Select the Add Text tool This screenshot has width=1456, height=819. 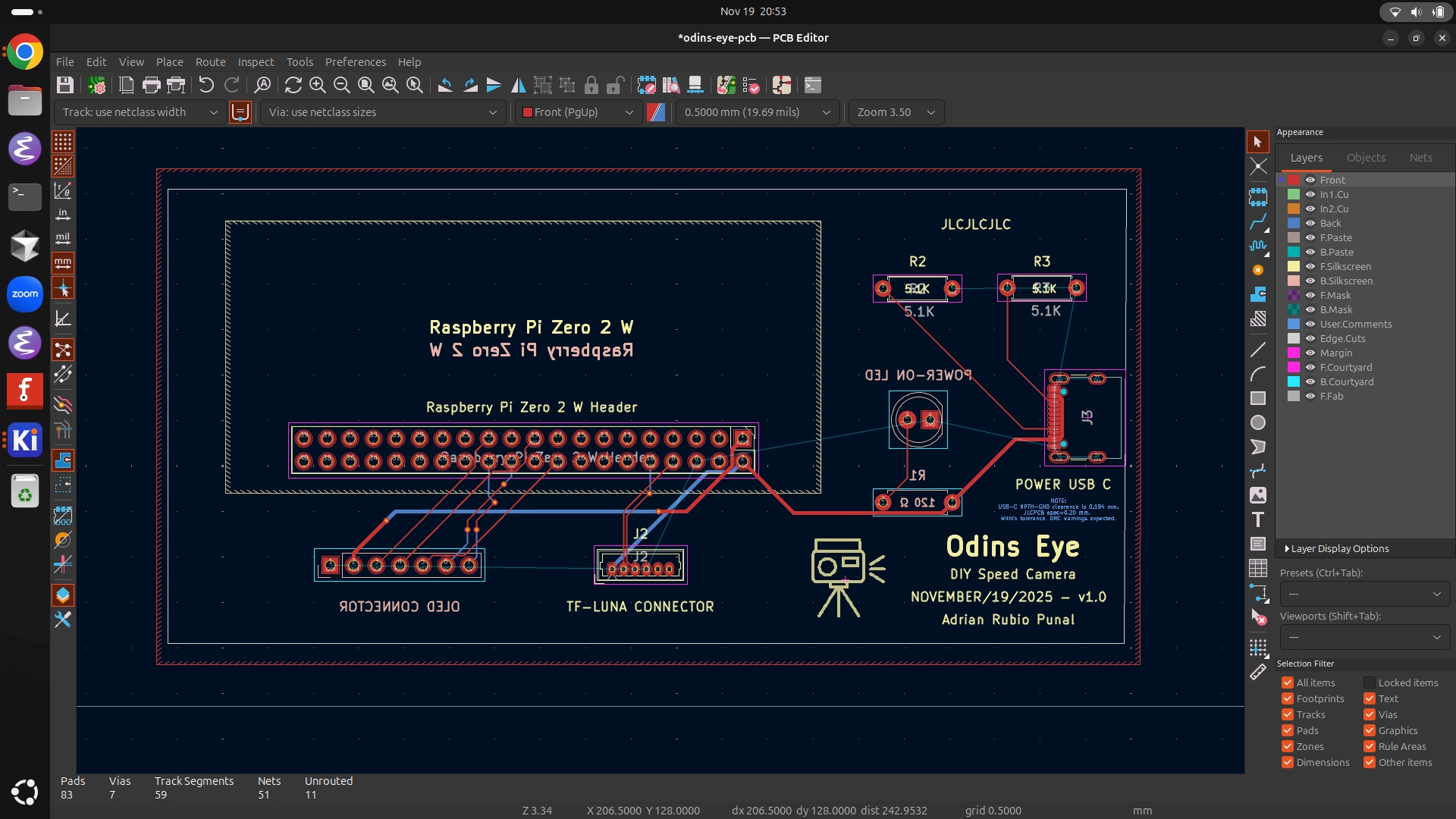[1259, 519]
